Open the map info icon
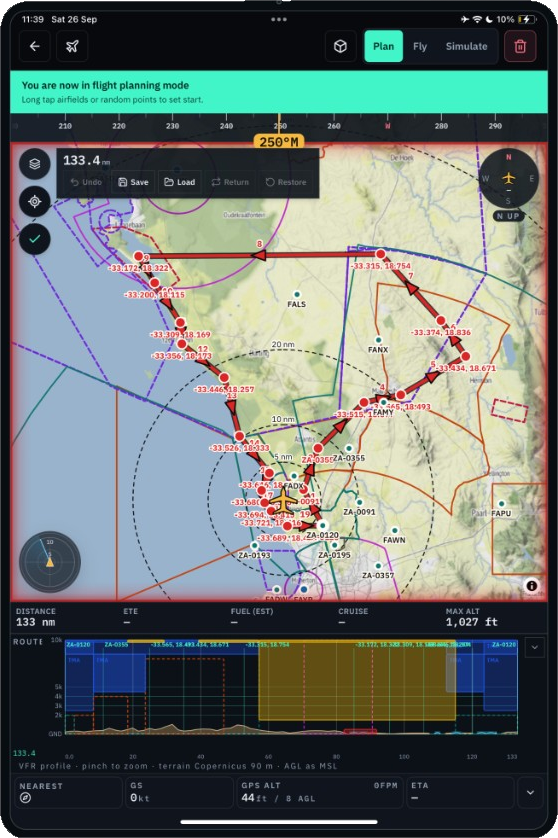 point(531,586)
